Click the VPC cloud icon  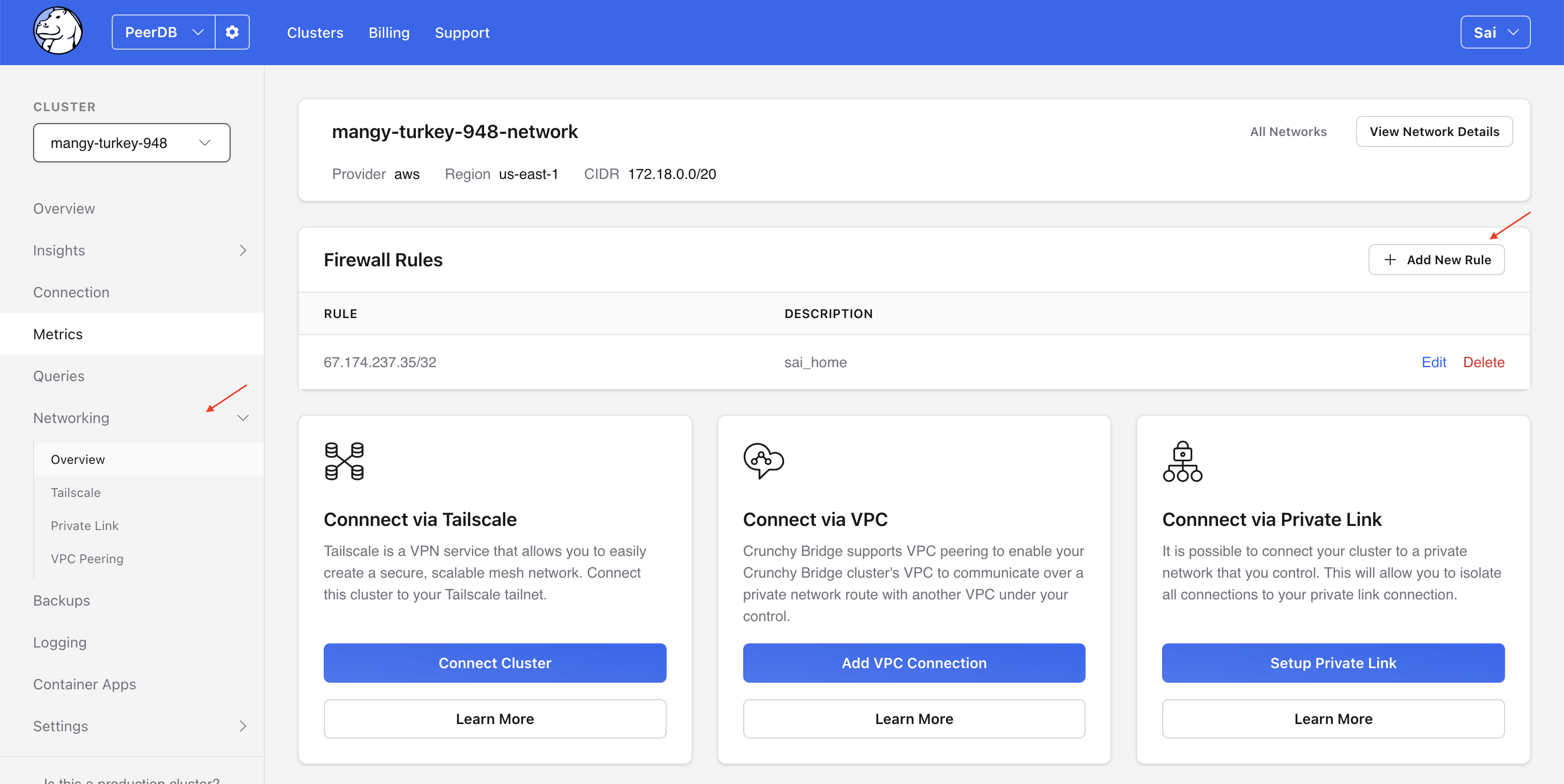click(763, 461)
